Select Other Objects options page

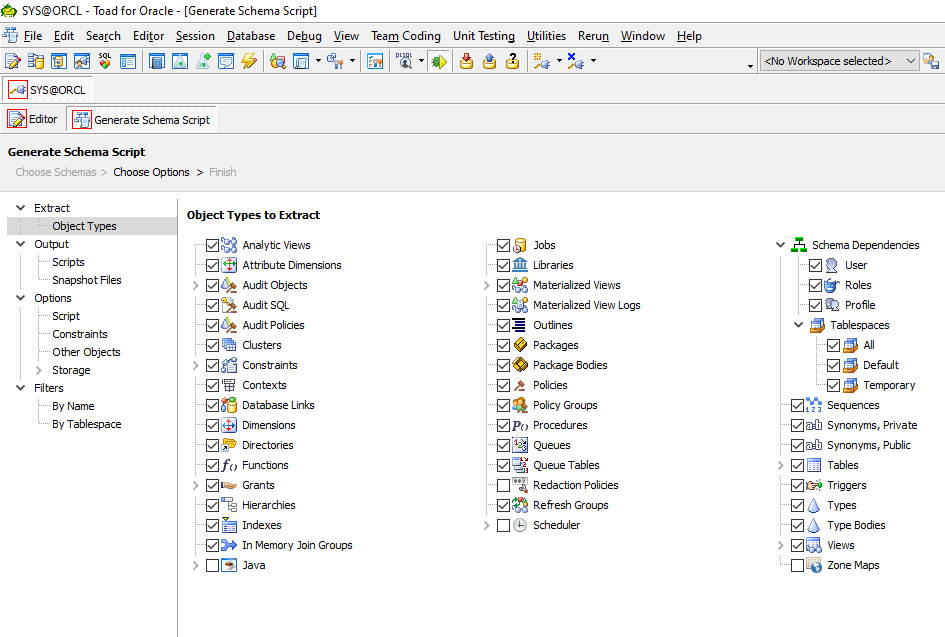[86, 352]
